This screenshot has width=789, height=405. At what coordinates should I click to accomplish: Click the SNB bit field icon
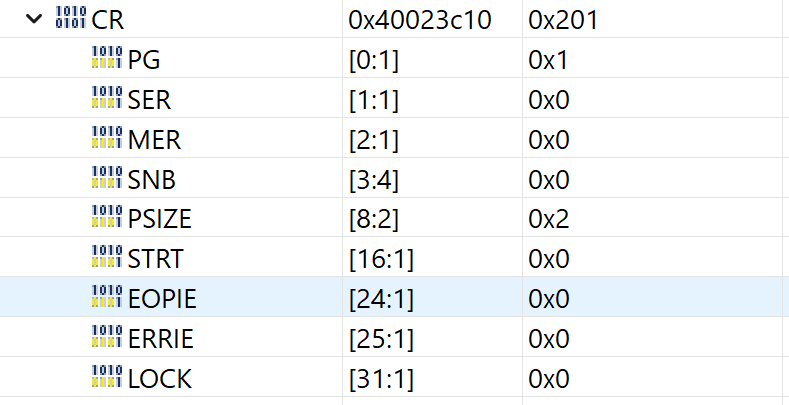tap(106, 179)
